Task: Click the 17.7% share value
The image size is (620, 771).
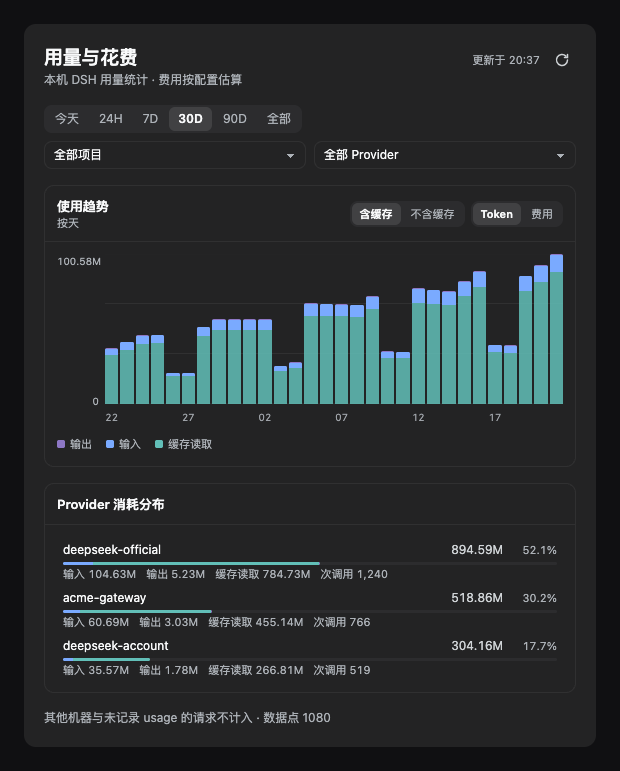Action: tap(539, 646)
